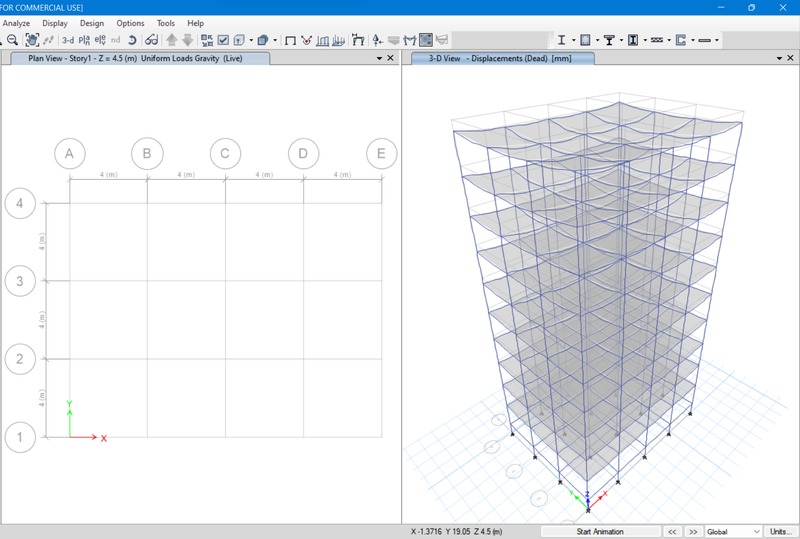This screenshot has width=800, height=539.
Task: Toggle perspective glasses icon
Action: point(152,40)
